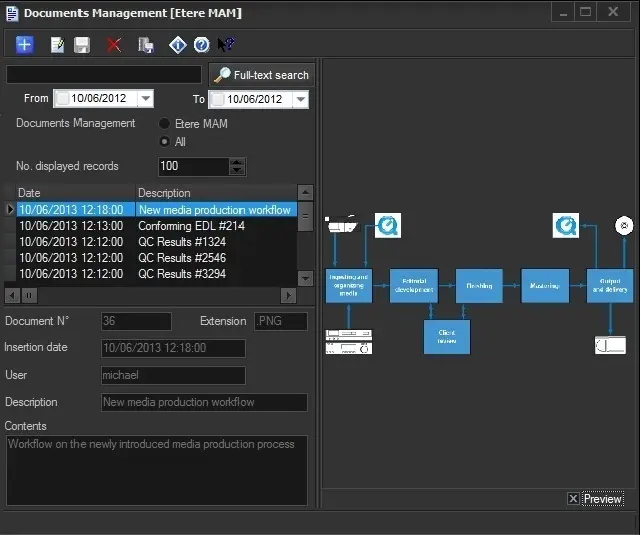Screen dimensions: 641x535
Task: Click the Save floppy disk icon
Action: click(82, 45)
